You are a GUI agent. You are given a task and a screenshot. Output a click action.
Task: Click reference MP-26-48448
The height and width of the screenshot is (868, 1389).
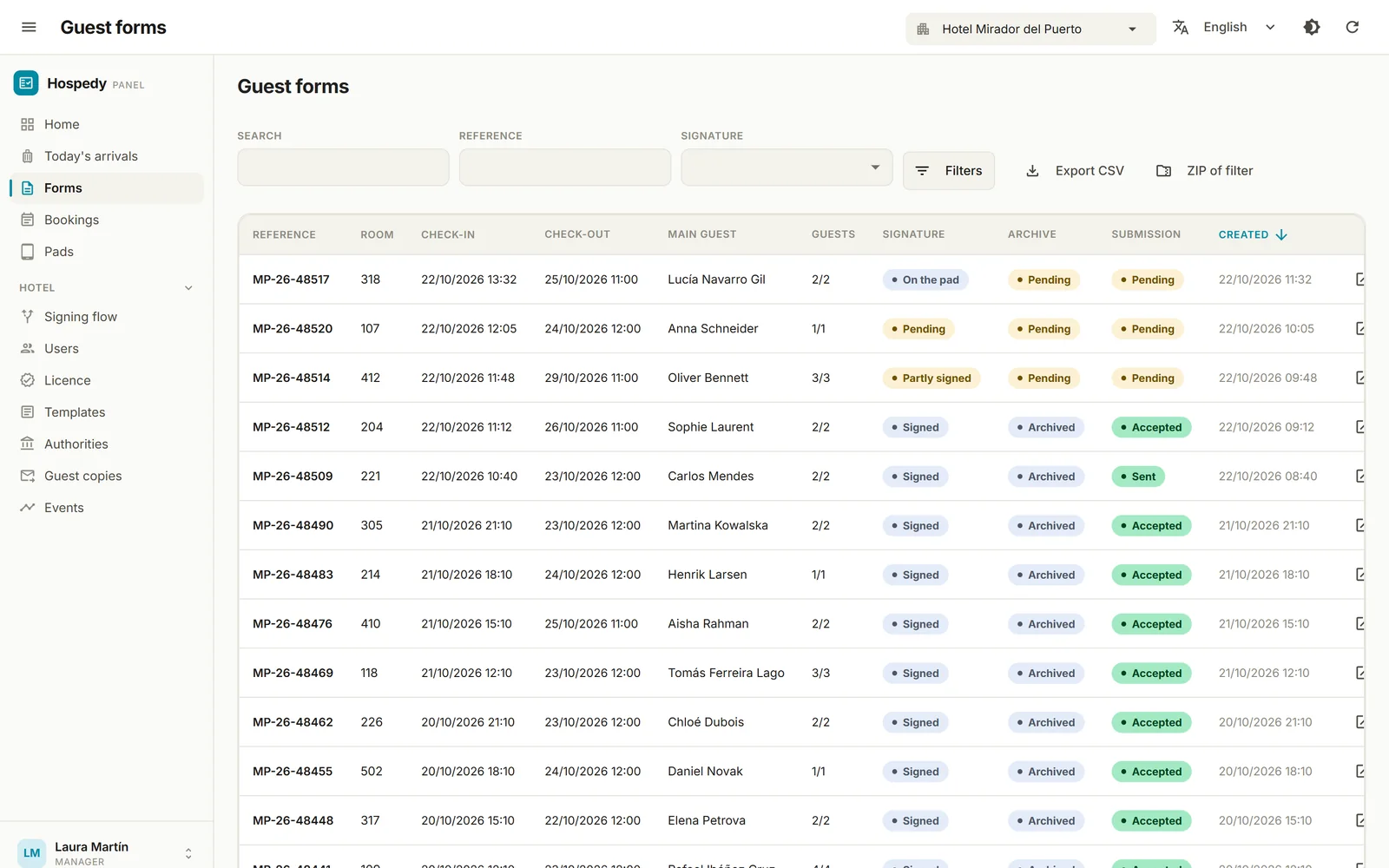(x=293, y=820)
